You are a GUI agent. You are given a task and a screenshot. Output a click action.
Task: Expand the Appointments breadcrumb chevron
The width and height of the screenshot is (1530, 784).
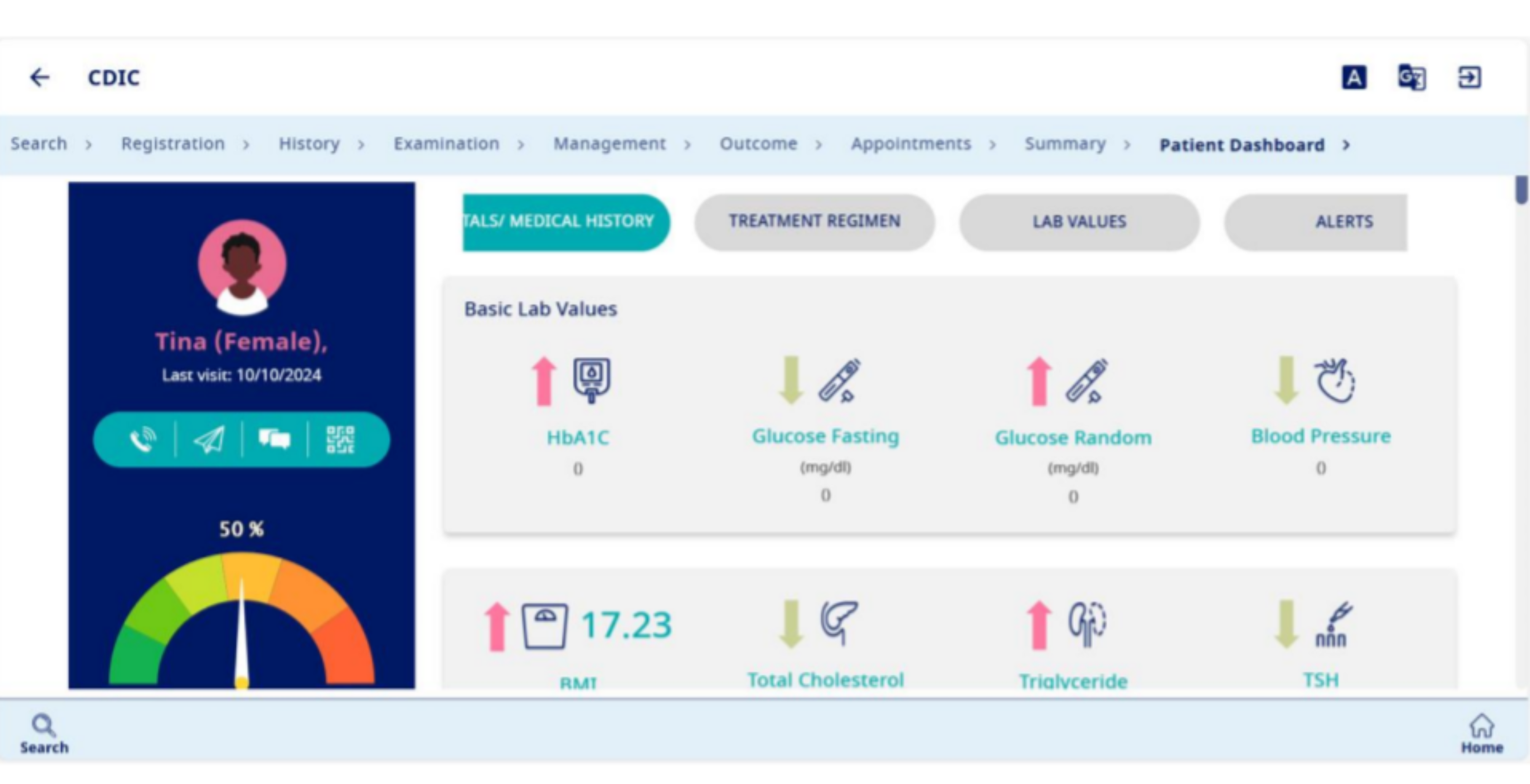pos(992,145)
